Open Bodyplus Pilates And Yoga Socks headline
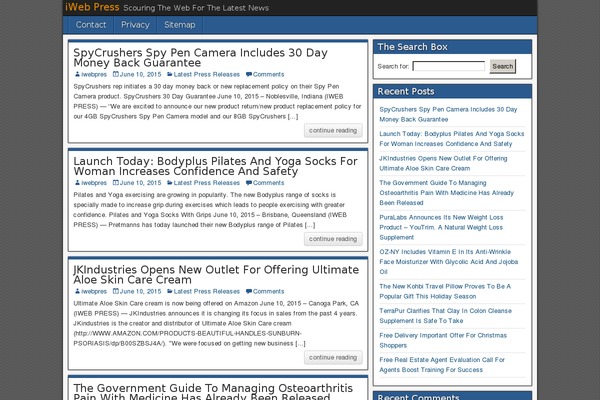Viewport: 600px width, 400px height. [215, 166]
